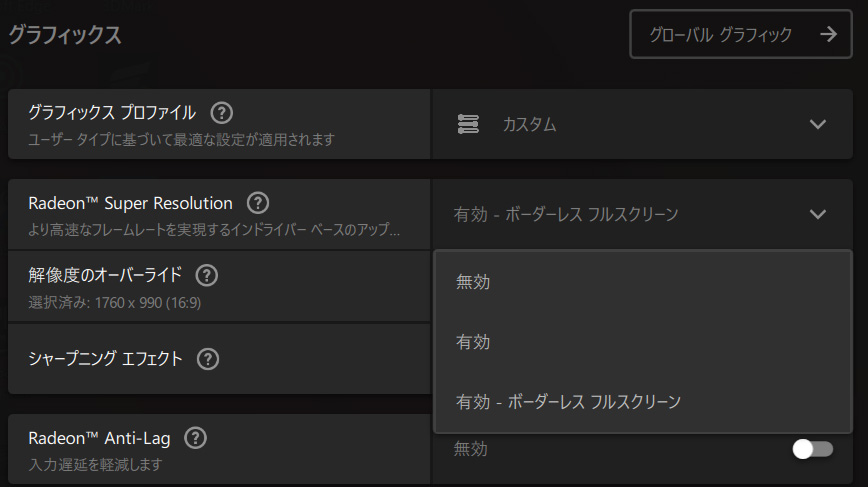Expand the グラフィックス プロファイル dropdown chevron

point(818,124)
